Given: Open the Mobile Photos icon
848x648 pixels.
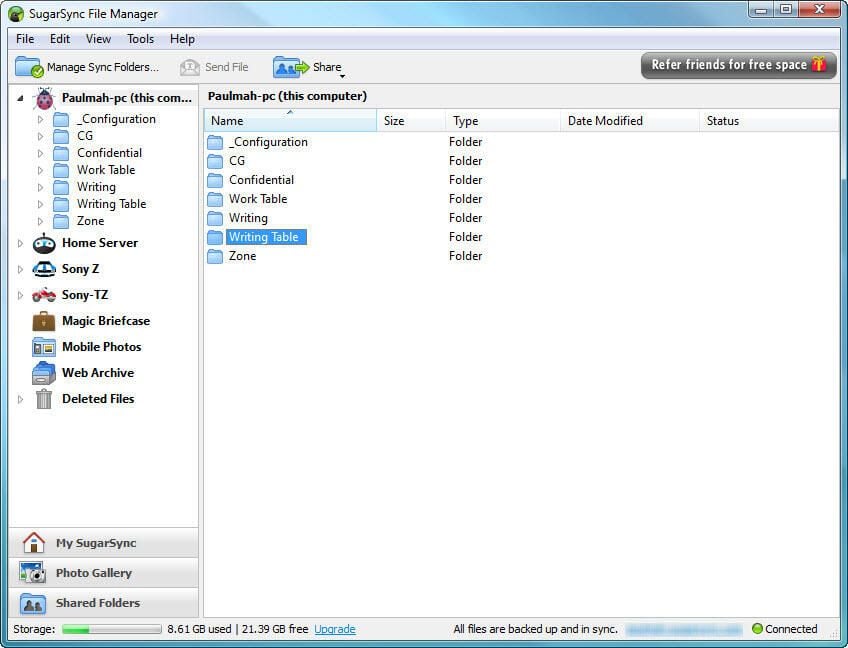Looking at the screenshot, I should tap(44, 347).
